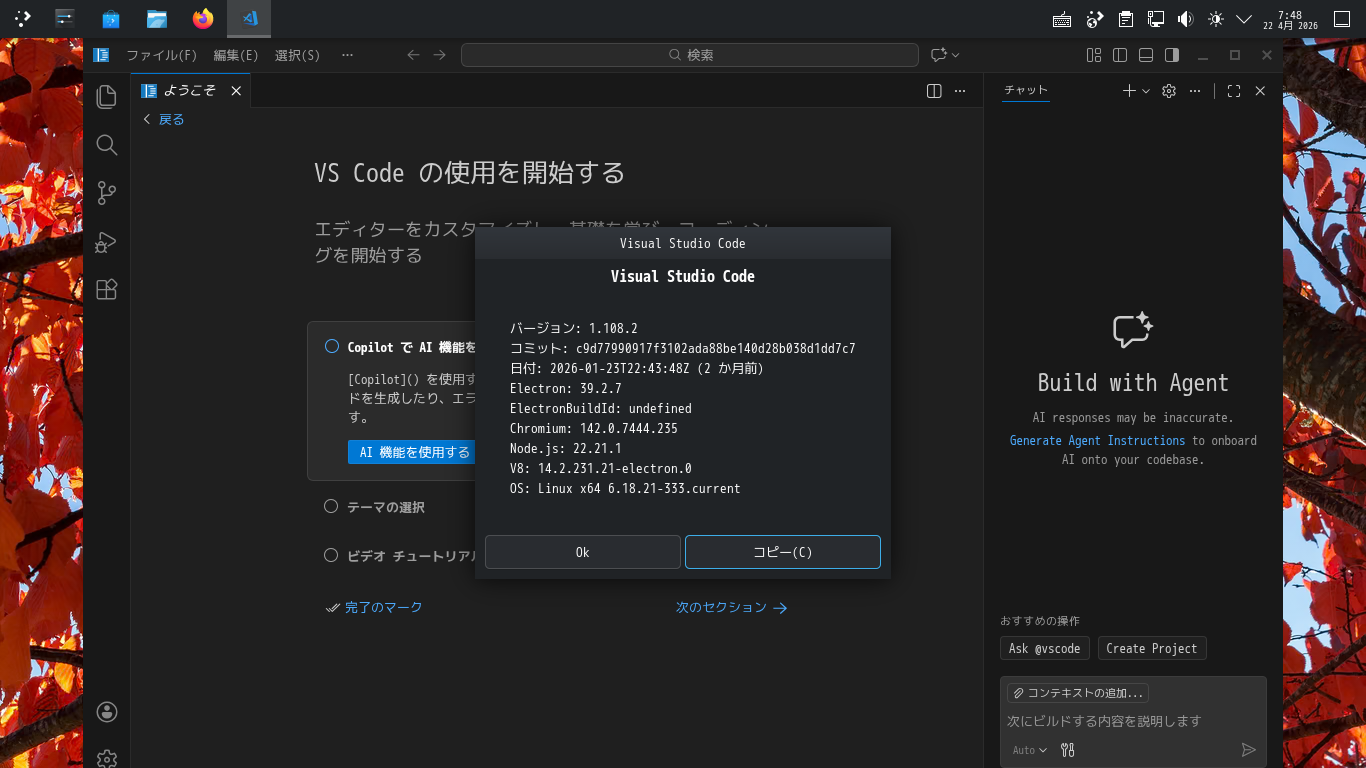This screenshot has height=768, width=1366.
Task: Open the Extensions view
Action: coord(107,290)
